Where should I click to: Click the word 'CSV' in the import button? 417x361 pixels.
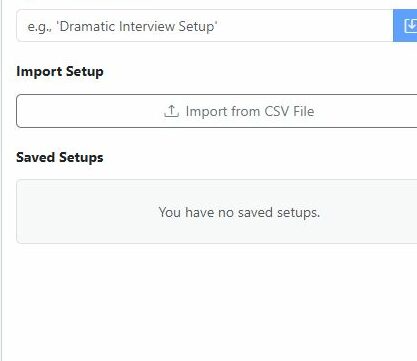coord(276,111)
